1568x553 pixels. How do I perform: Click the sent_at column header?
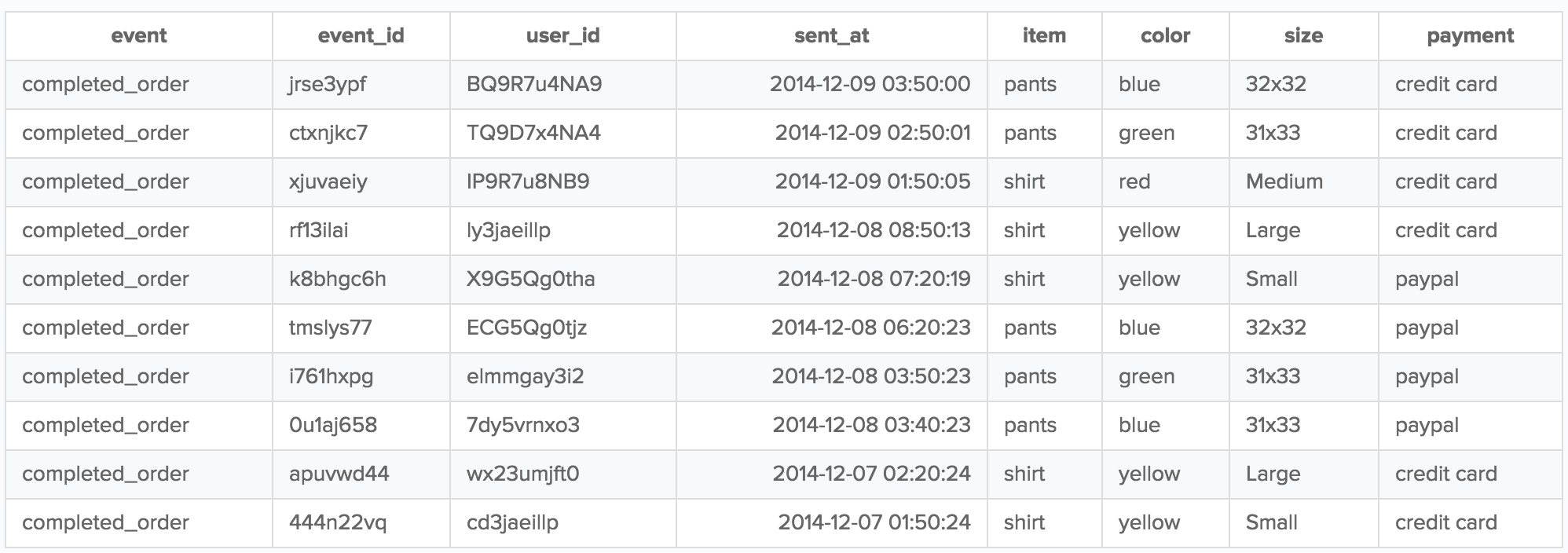831,36
